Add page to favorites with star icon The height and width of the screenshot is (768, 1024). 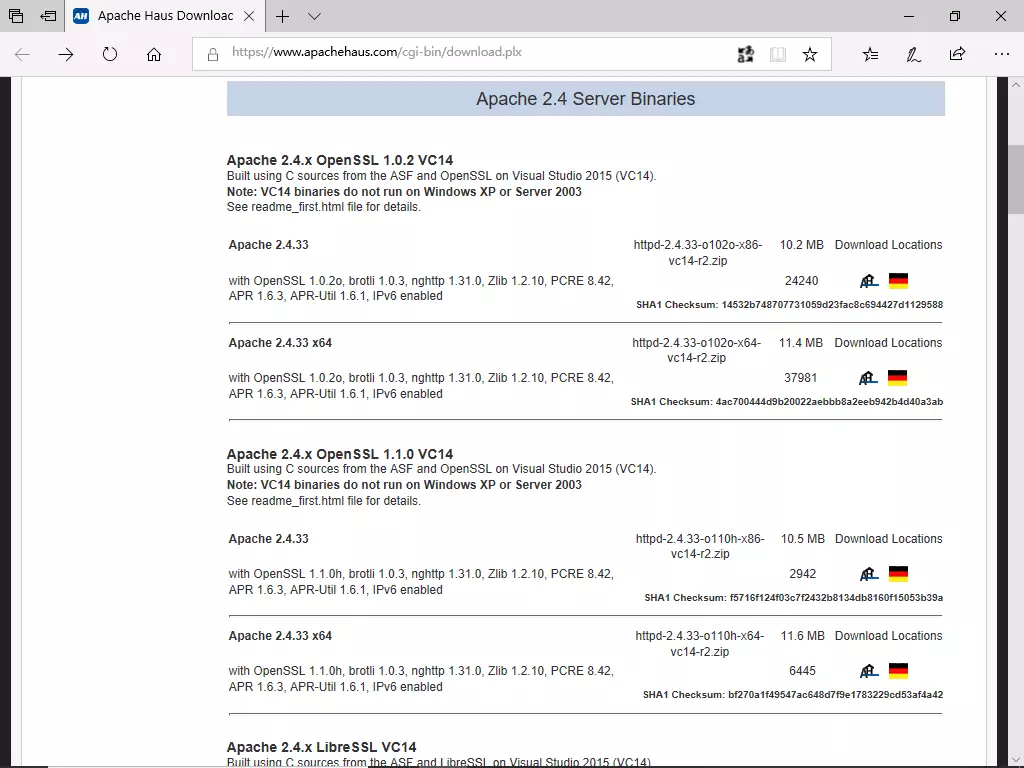pyautogui.click(x=810, y=54)
